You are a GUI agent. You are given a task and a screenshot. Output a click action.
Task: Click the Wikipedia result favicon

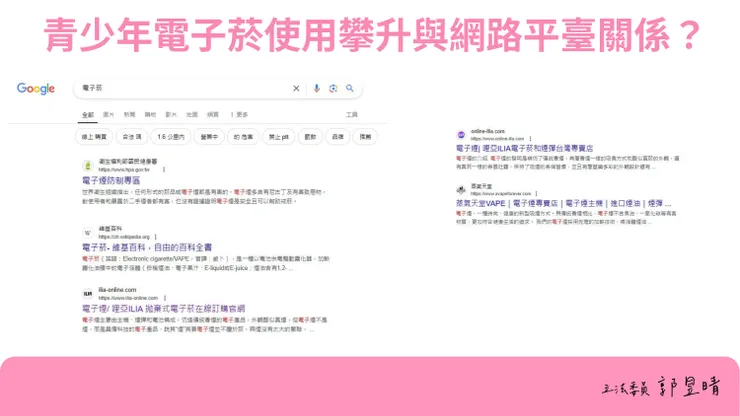88,233
